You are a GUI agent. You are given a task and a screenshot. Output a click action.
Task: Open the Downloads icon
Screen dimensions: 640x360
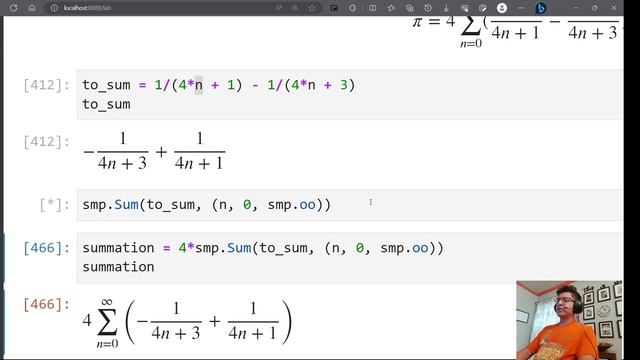click(x=446, y=8)
